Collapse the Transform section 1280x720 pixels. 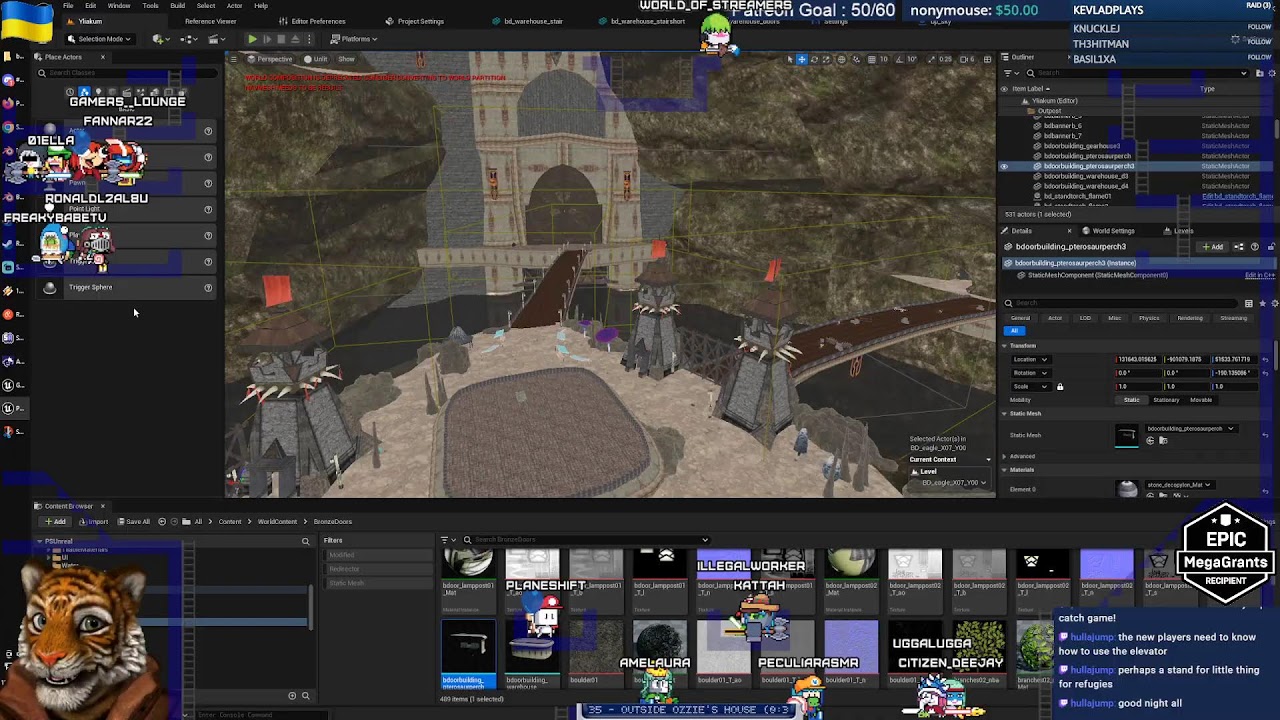(x=1004, y=346)
